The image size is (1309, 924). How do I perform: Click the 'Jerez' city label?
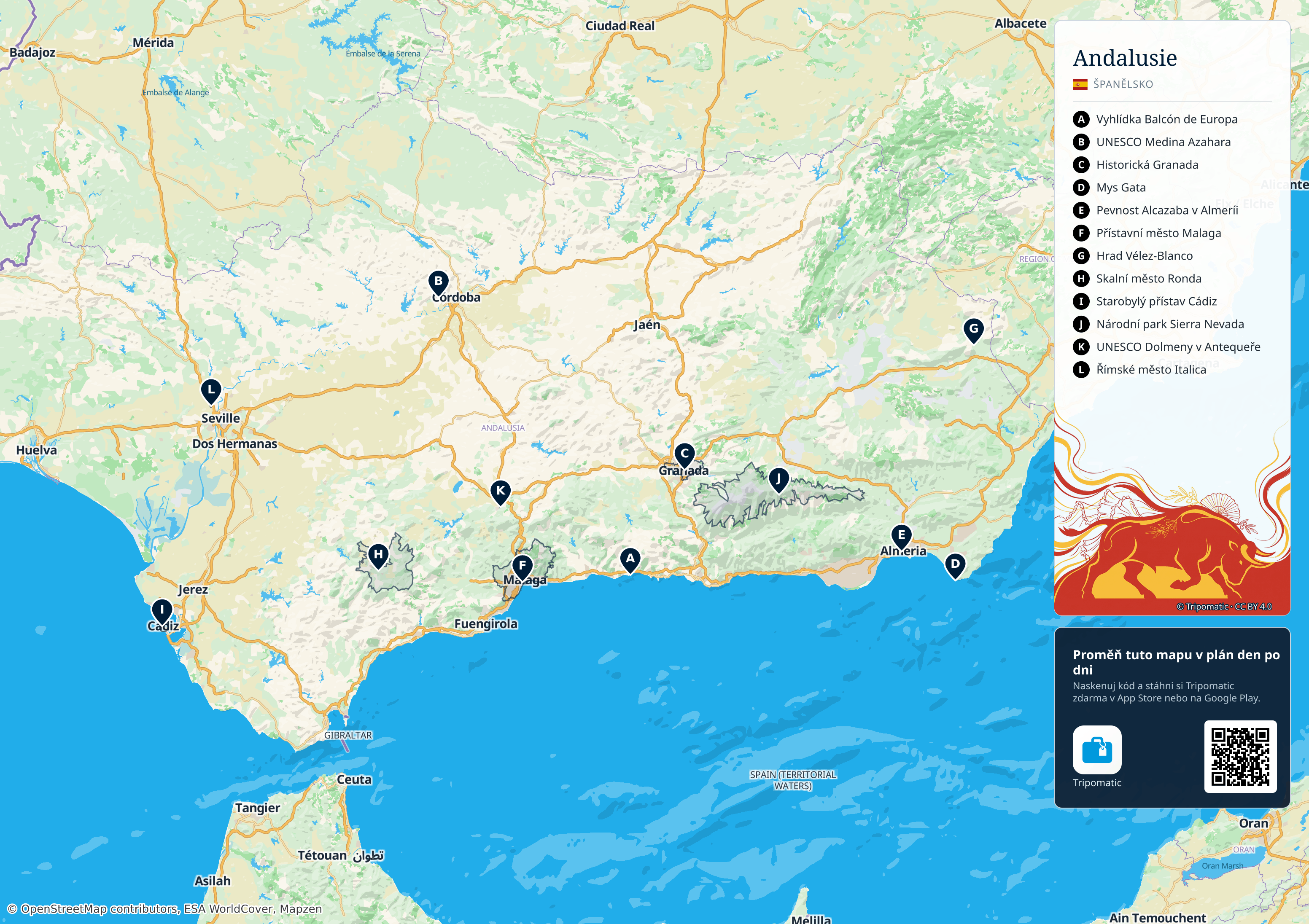(x=193, y=590)
